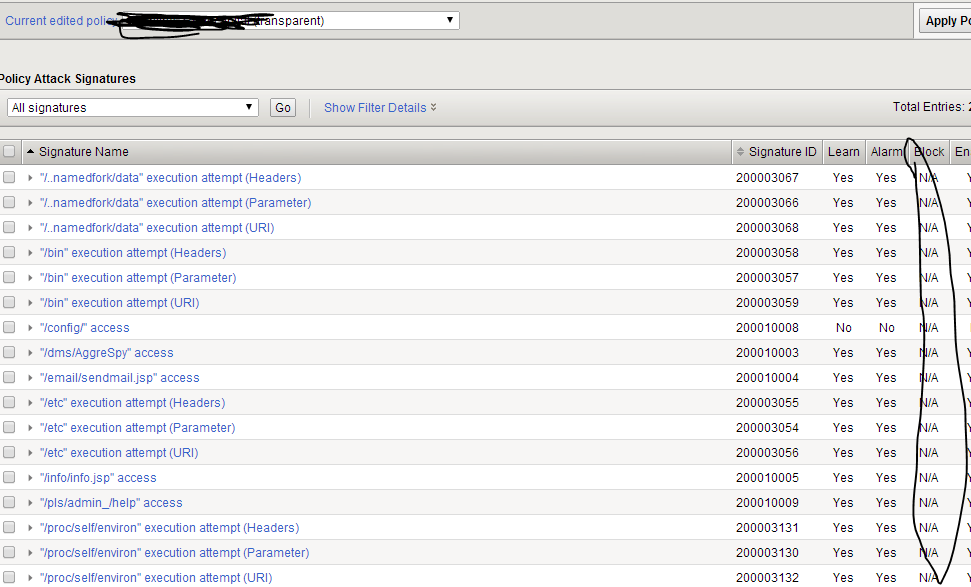
Task: Check the namedfork/data (Headers) row checkbox
Action: pos(9,177)
